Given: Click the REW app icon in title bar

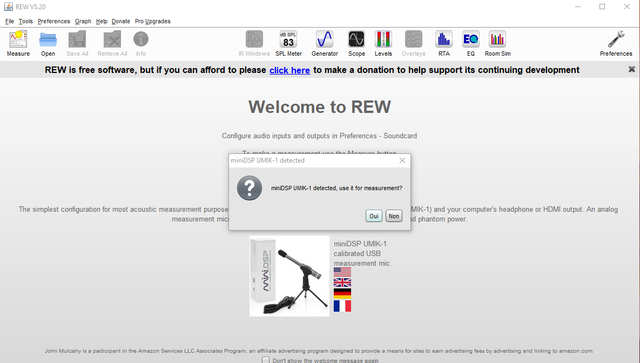Looking at the screenshot, I should coord(8,7).
